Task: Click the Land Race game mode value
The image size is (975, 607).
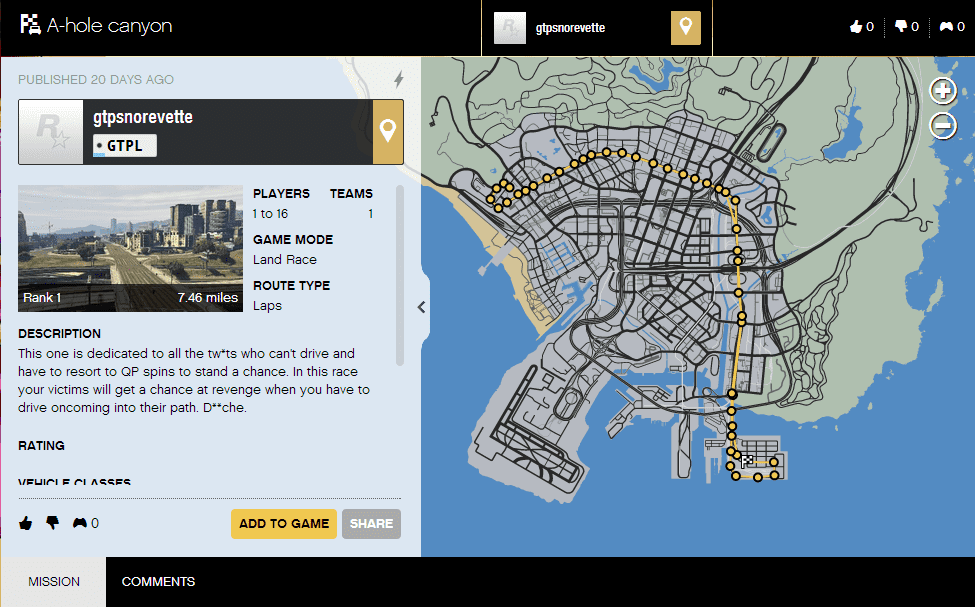Action: [x=285, y=259]
